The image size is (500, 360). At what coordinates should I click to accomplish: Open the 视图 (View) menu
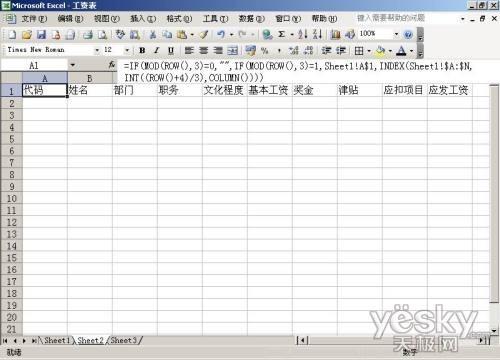click(x=106, y=19)
